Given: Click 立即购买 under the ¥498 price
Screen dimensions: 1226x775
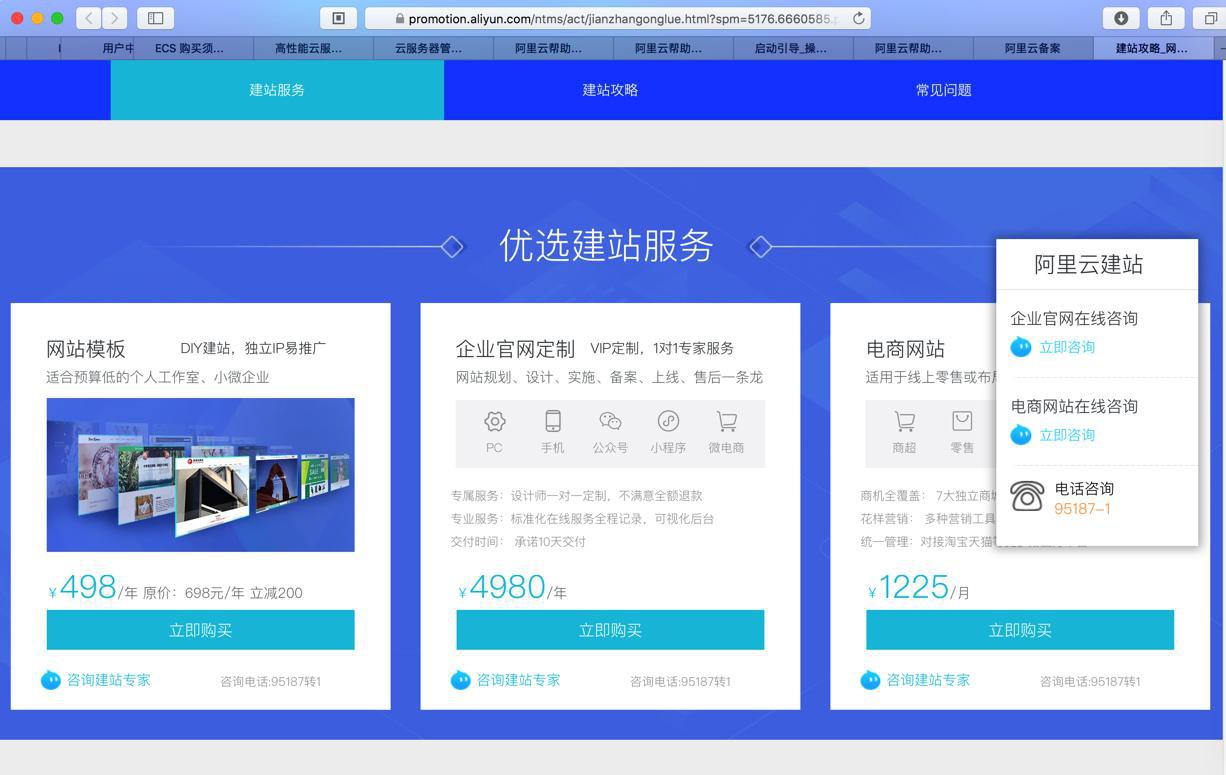Looking at the screenshot, I should (200, 630).
